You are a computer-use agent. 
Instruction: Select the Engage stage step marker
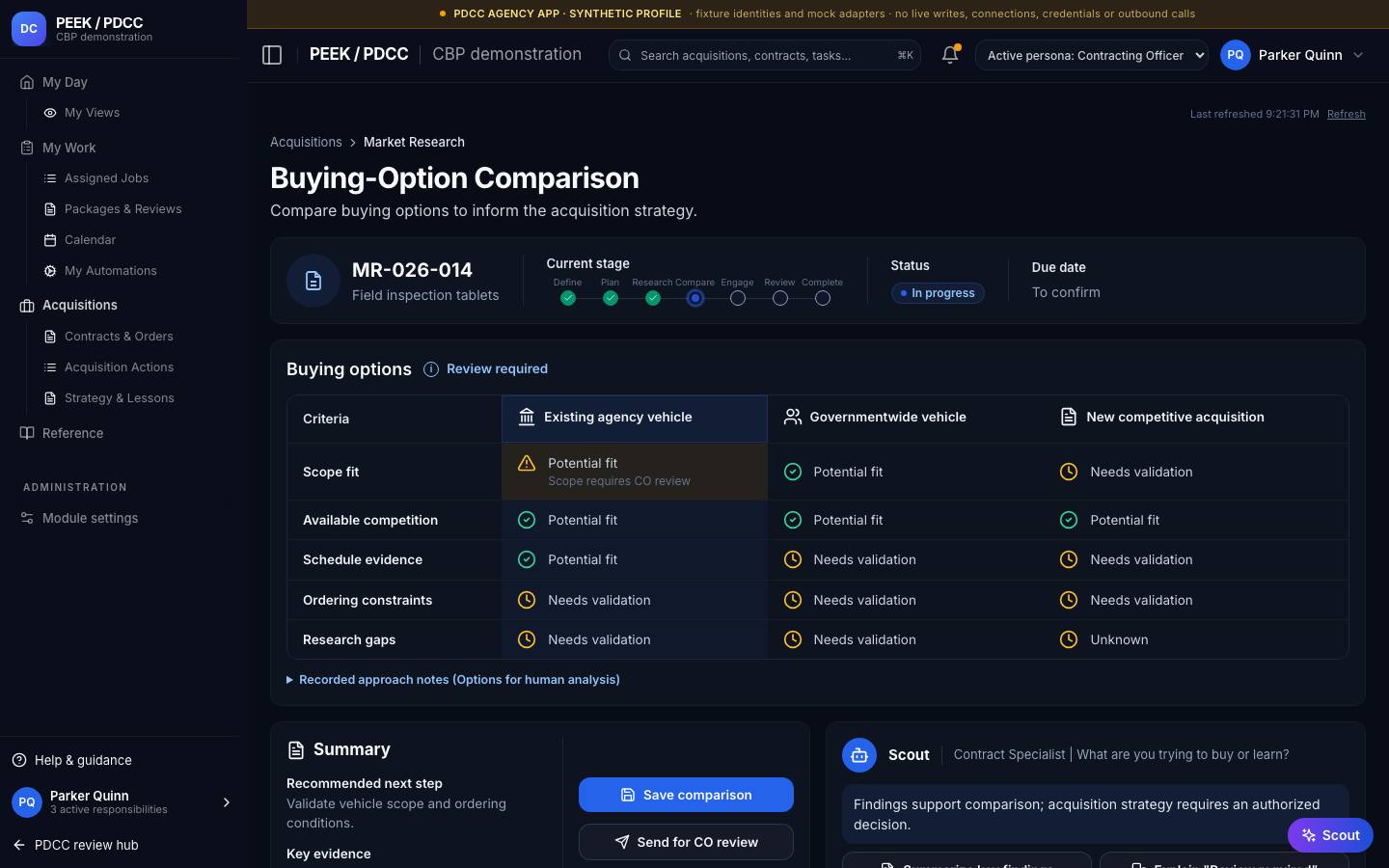tap(738, 298)
